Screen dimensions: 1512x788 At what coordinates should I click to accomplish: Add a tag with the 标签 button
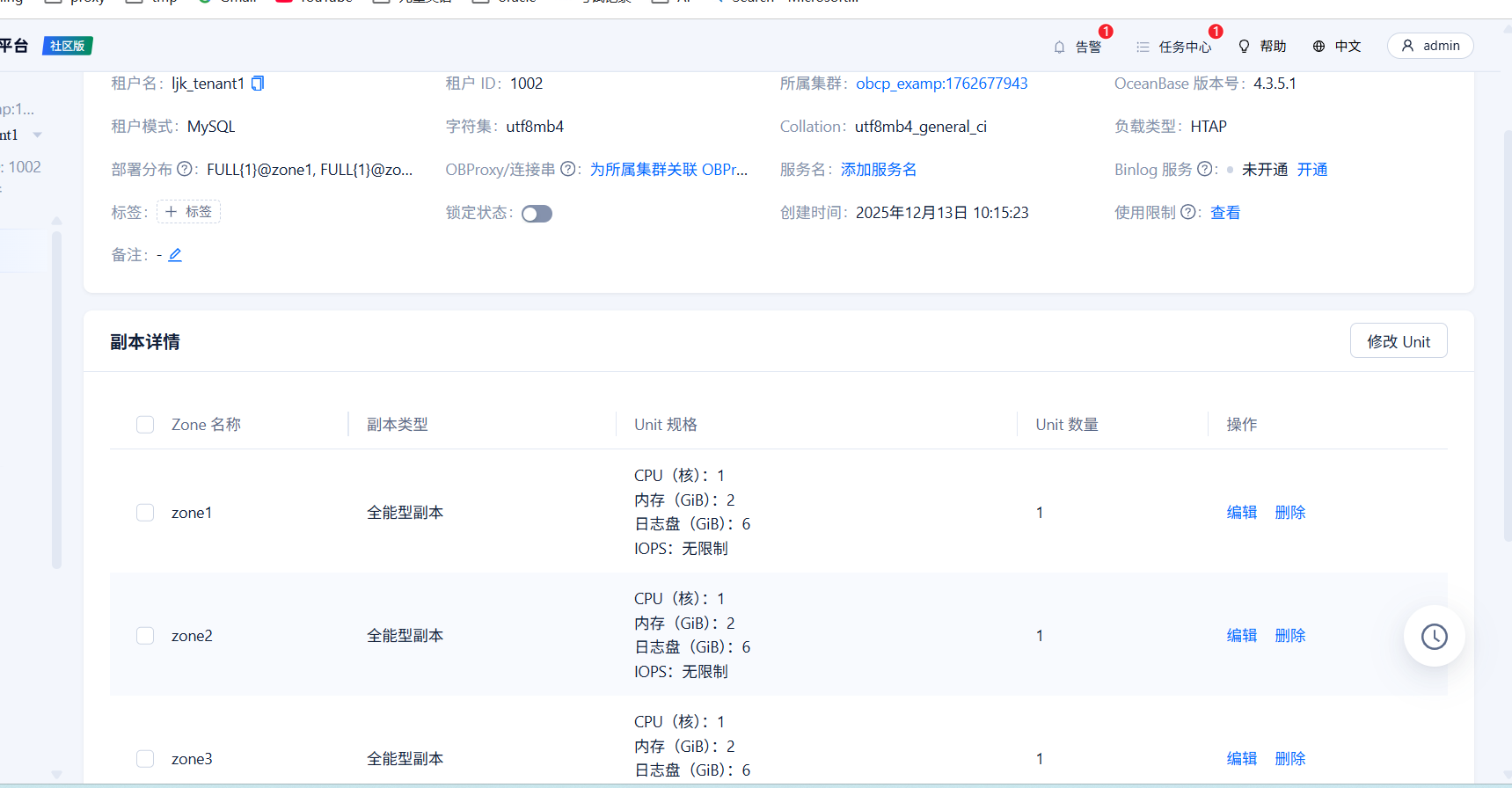tap(188, 212)
